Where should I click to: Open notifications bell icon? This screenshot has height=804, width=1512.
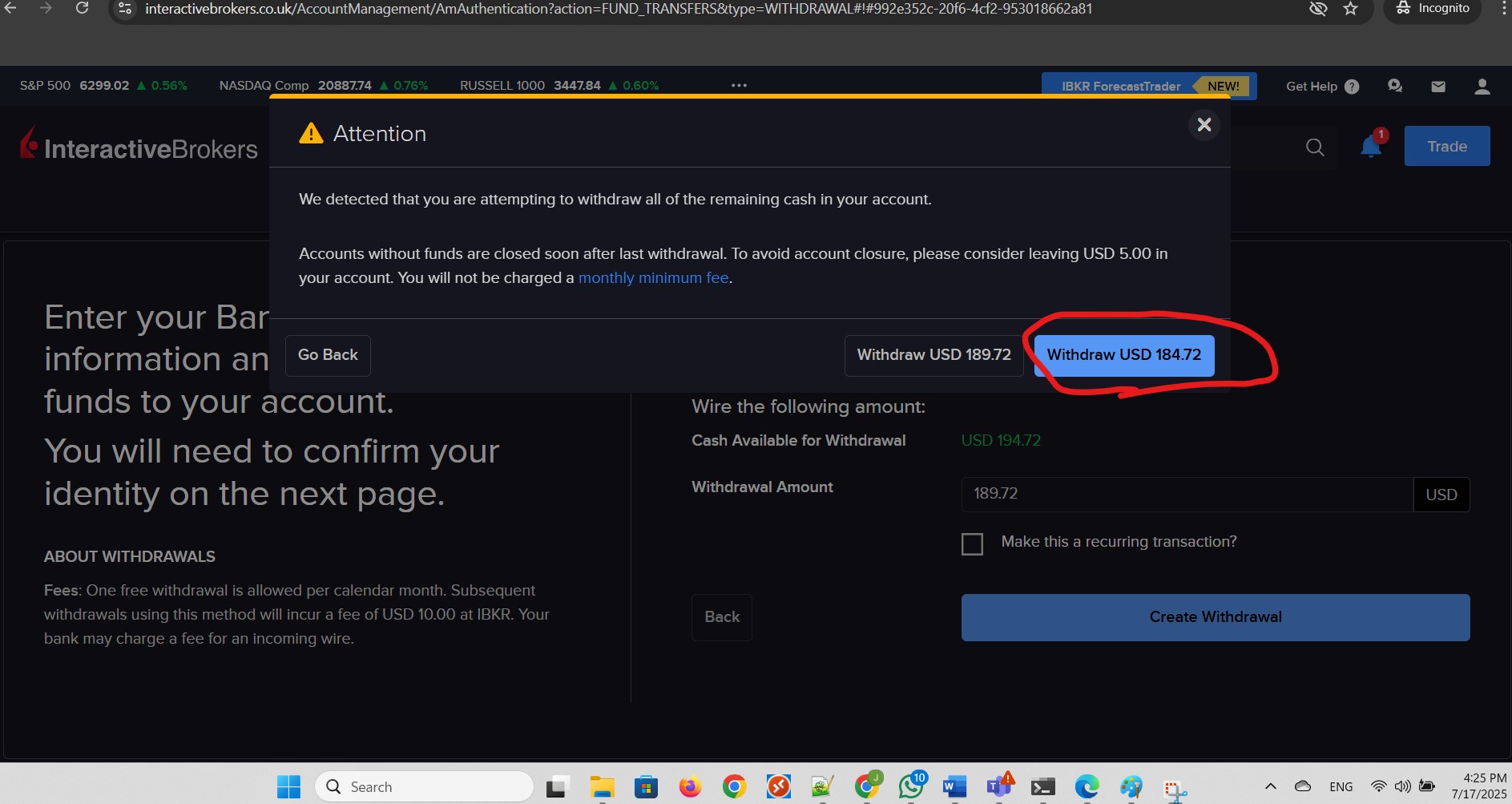point(1371,147)
